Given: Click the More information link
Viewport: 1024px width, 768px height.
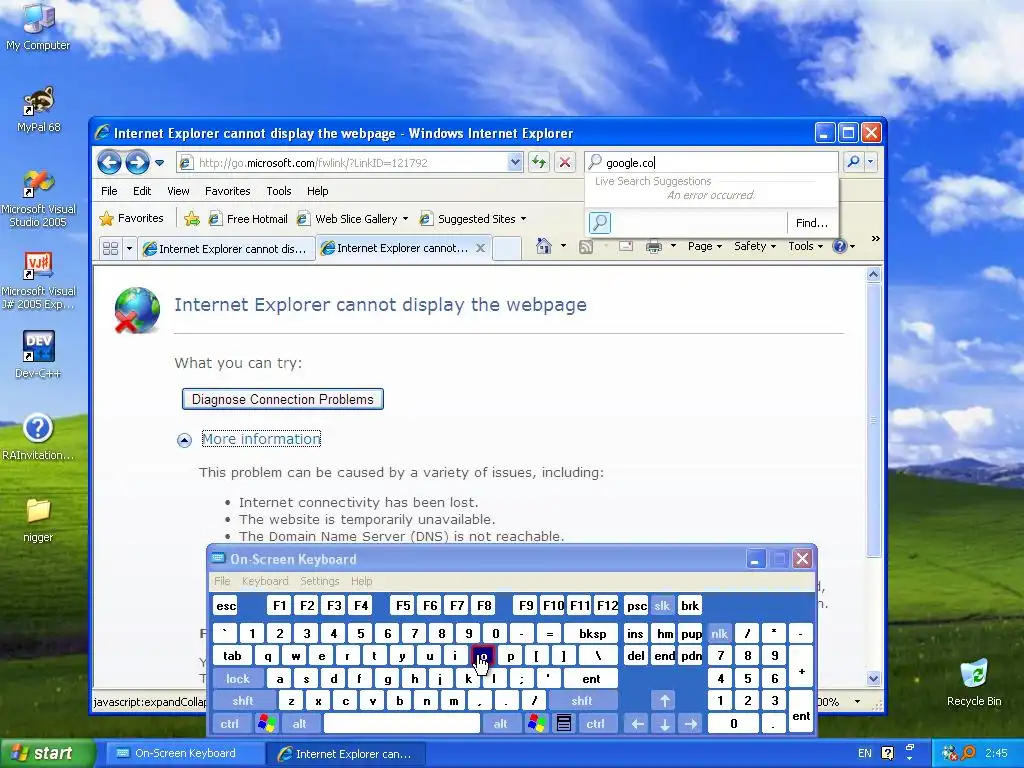Looking at the screenshot, I should 261,439.
